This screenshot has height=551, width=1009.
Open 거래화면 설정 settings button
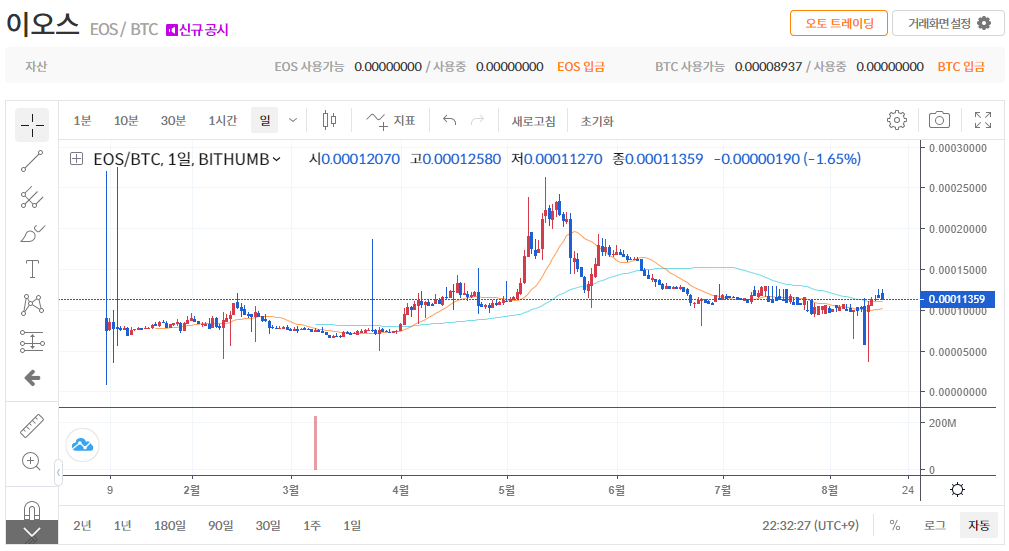(948, 23)
